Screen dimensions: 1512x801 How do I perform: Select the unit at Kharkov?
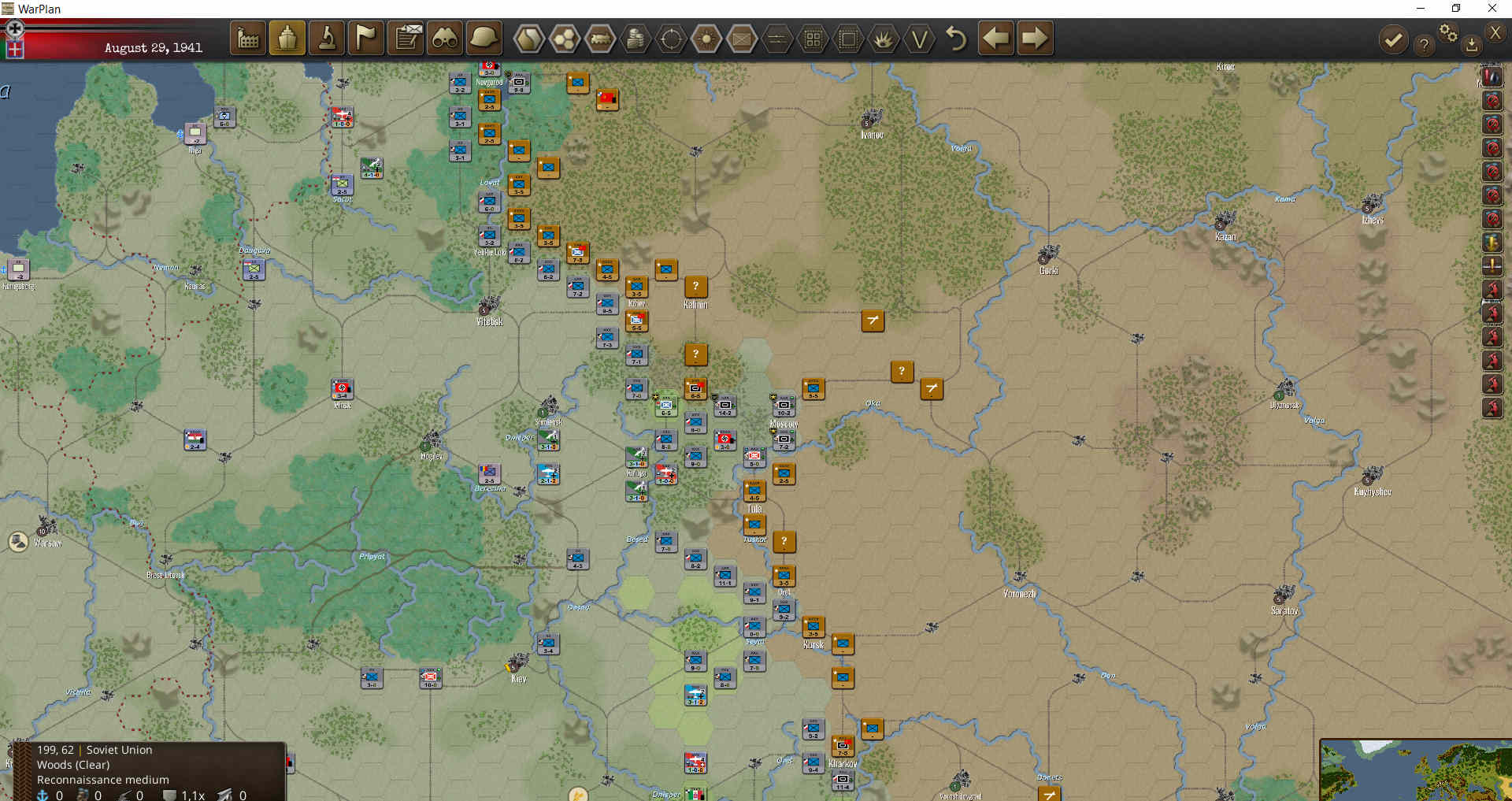pos(843,745)
